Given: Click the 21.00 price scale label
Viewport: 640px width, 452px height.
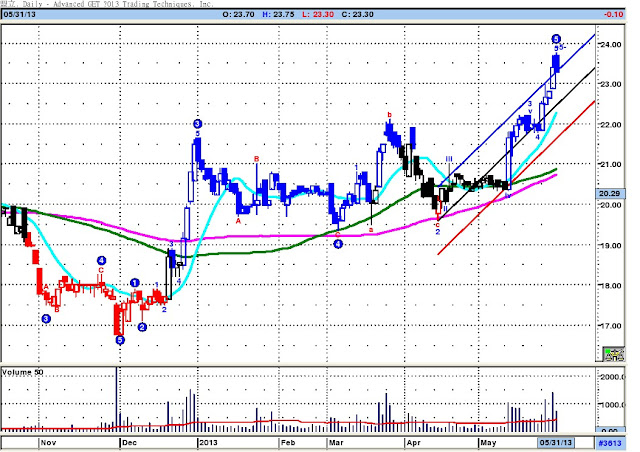Looking at the screenshot, I should [610, 165].
